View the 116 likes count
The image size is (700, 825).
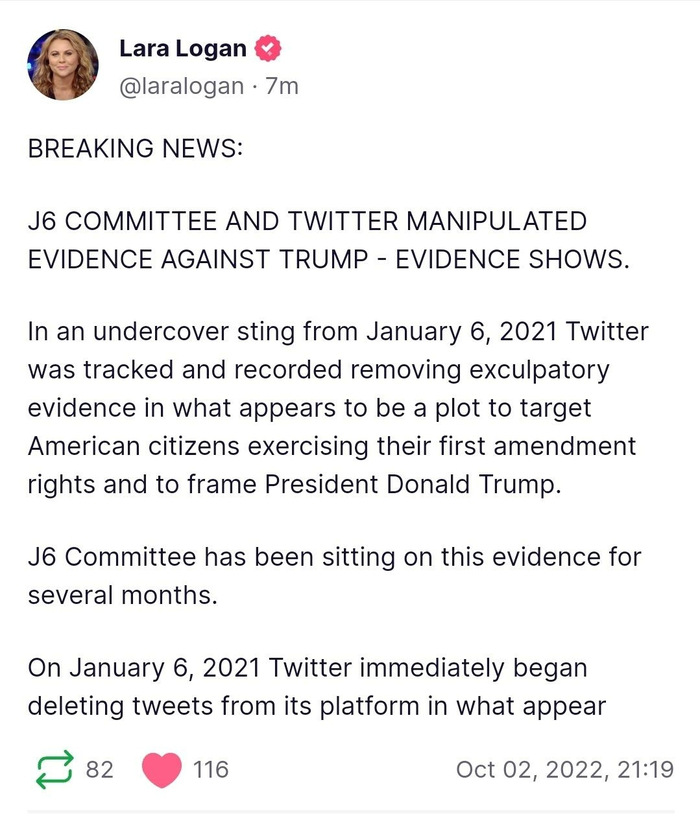[210, 769]
